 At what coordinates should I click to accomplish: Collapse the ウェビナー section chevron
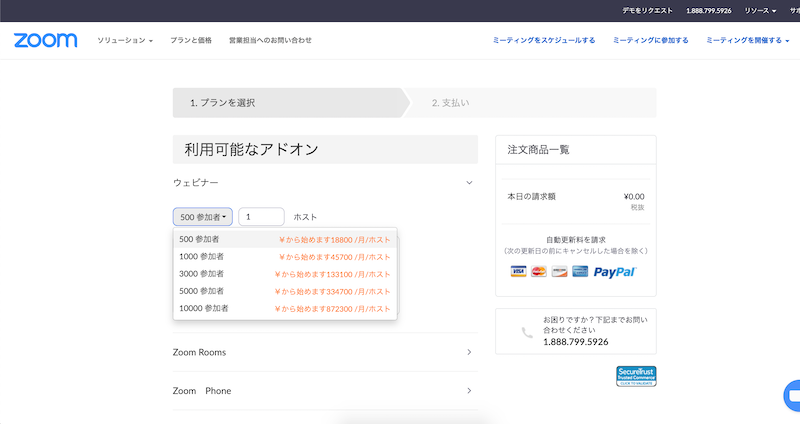[x=469, y=183]
